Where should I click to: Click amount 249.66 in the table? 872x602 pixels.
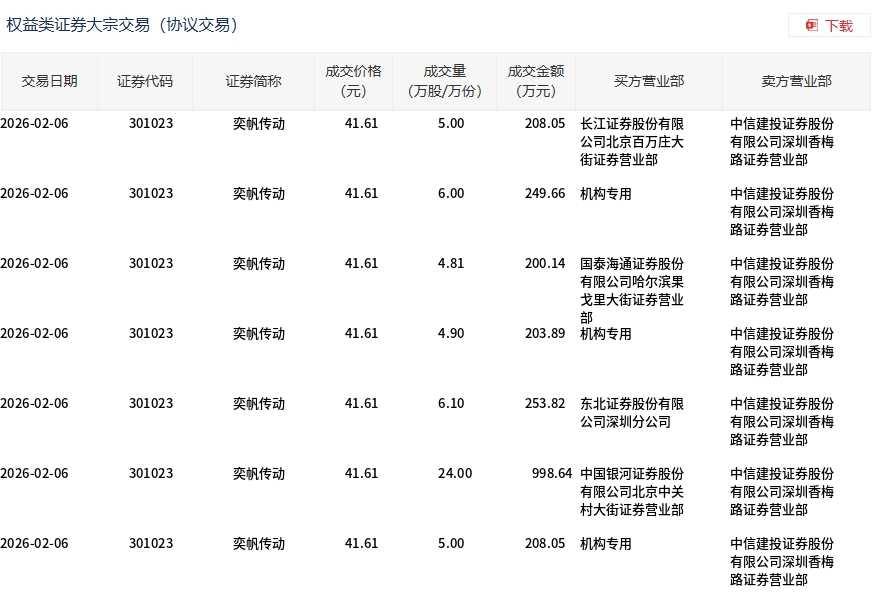[x=545, y=194]
